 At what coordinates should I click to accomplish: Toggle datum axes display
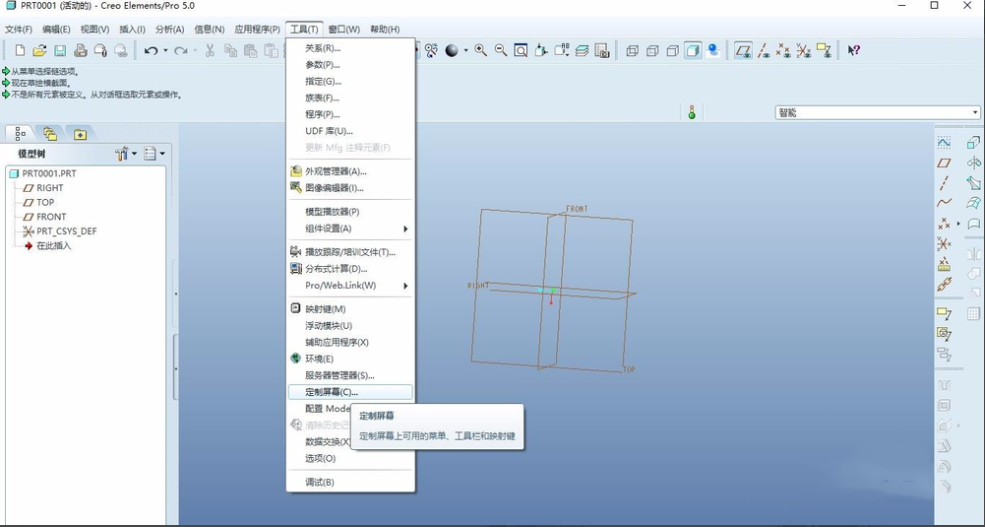coord(763,50)
